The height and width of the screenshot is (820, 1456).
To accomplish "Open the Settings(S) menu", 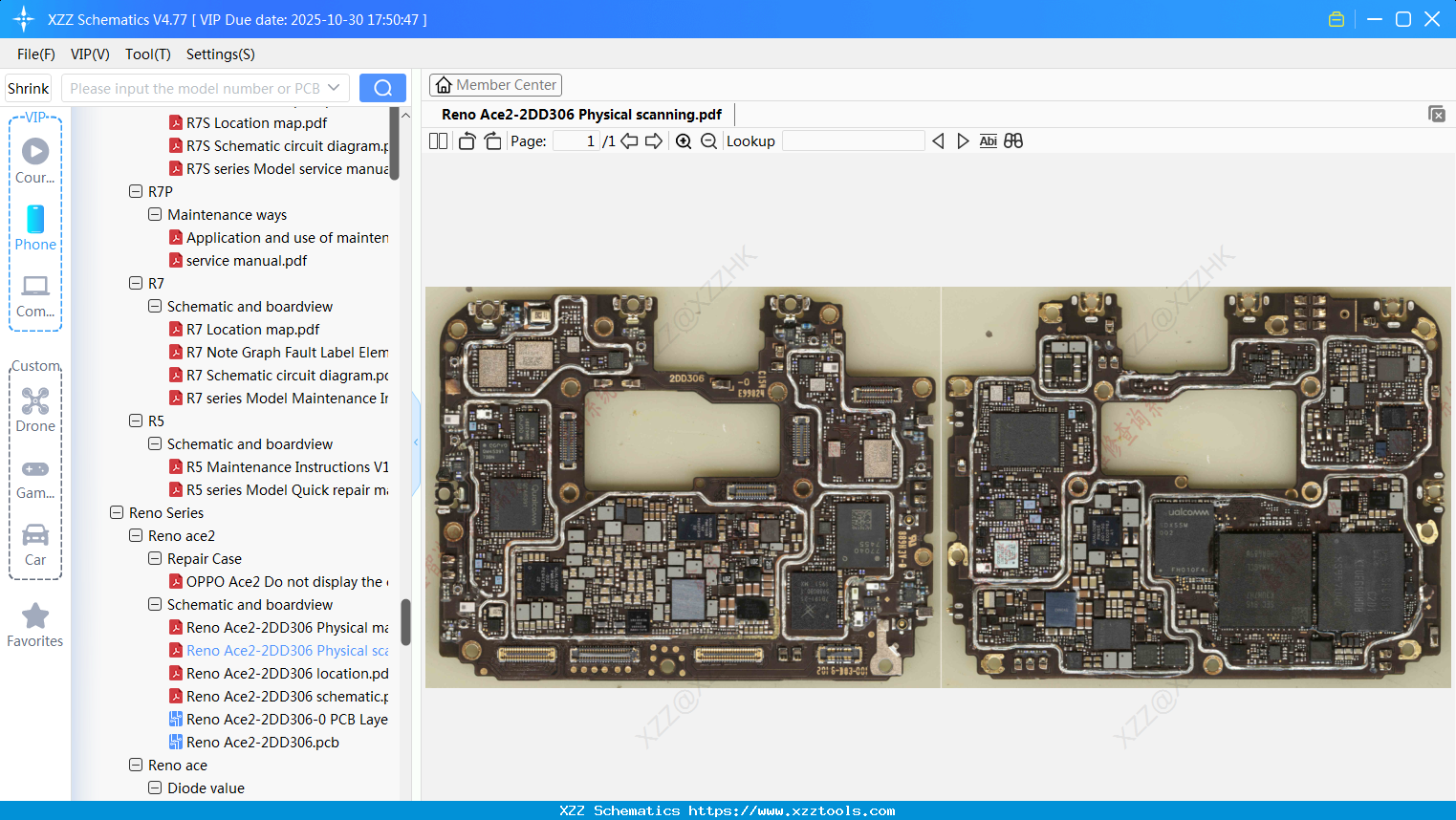I will click(x=220, y=54).
